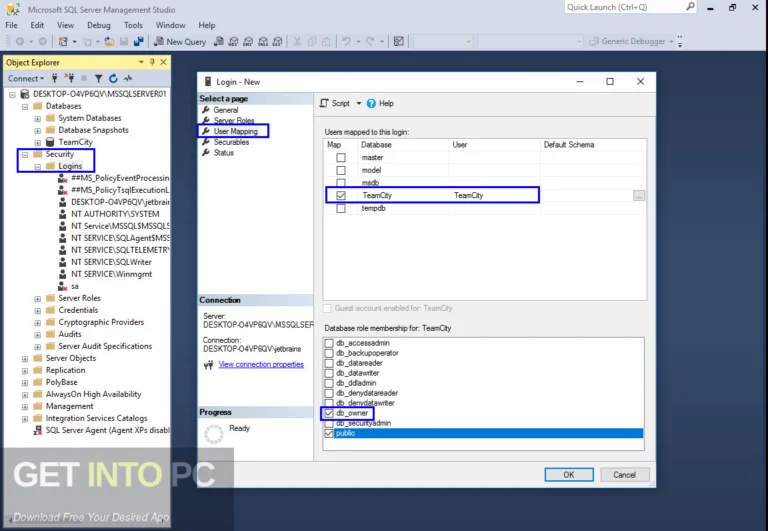768x531 pixels.
Task: Click the DMX query icon
Action: pyautogui.click(x=248, y=42)
